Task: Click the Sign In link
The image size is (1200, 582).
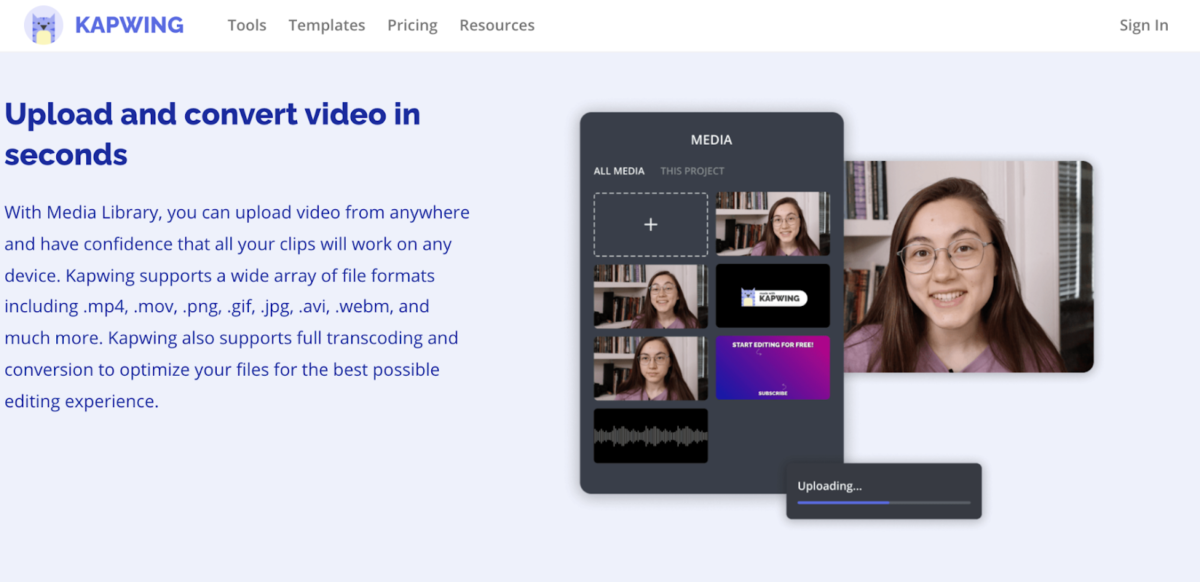Action: point(1144,25)
